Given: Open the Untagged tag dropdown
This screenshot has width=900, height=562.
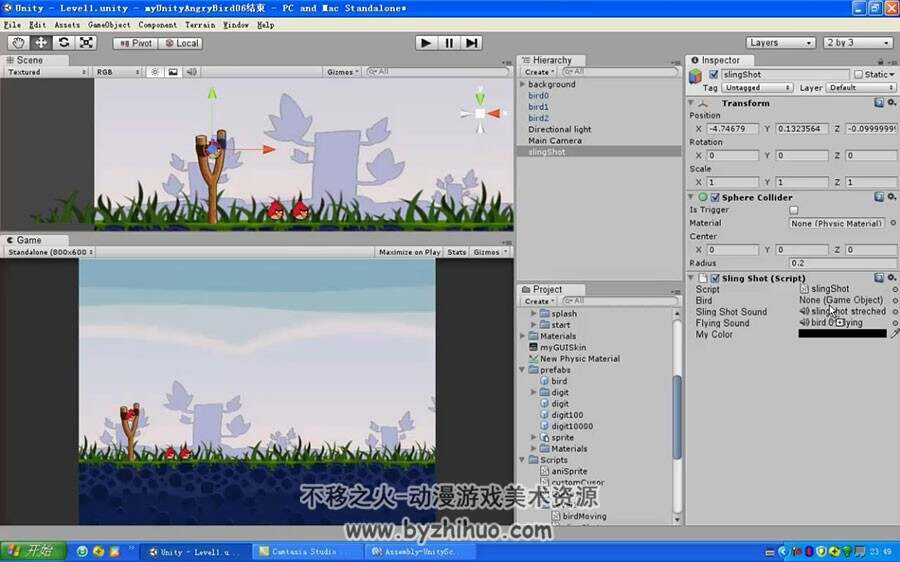Looking at the screenshot, I should 757,88.
